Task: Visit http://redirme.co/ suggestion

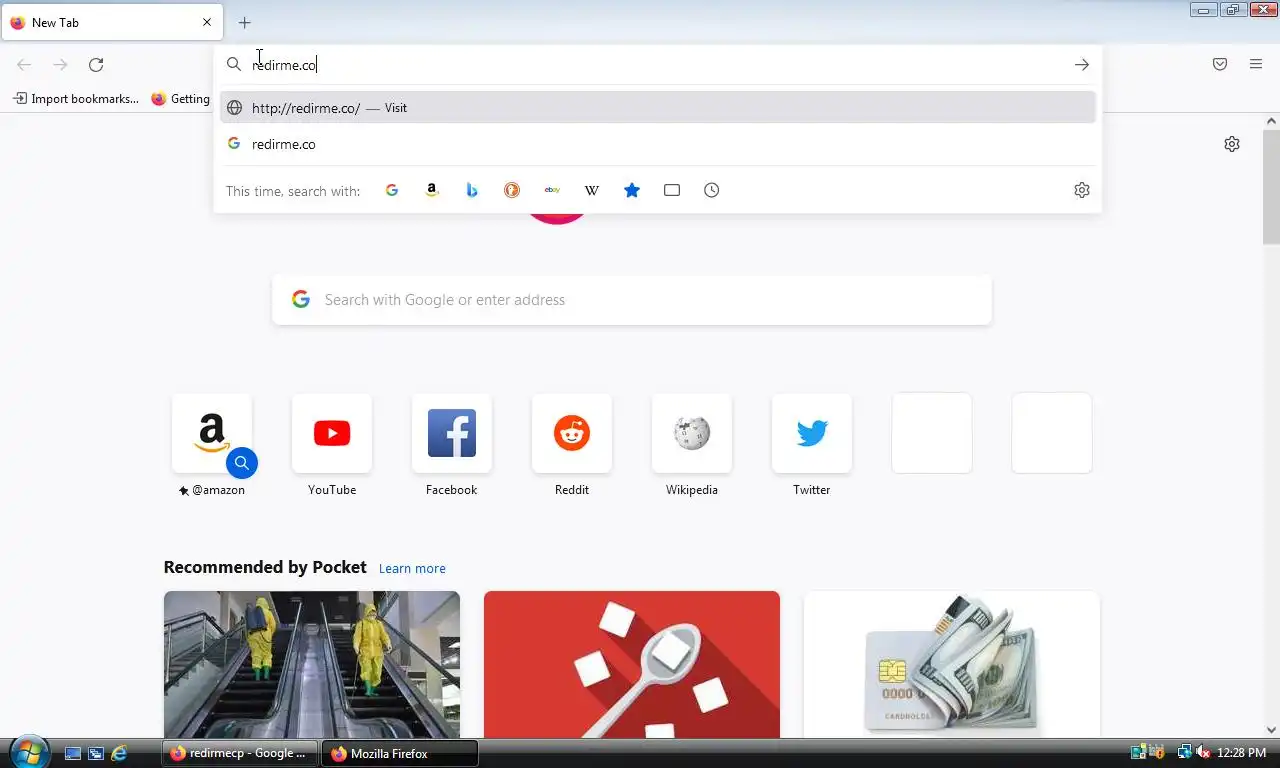Action: click(658, 108)
